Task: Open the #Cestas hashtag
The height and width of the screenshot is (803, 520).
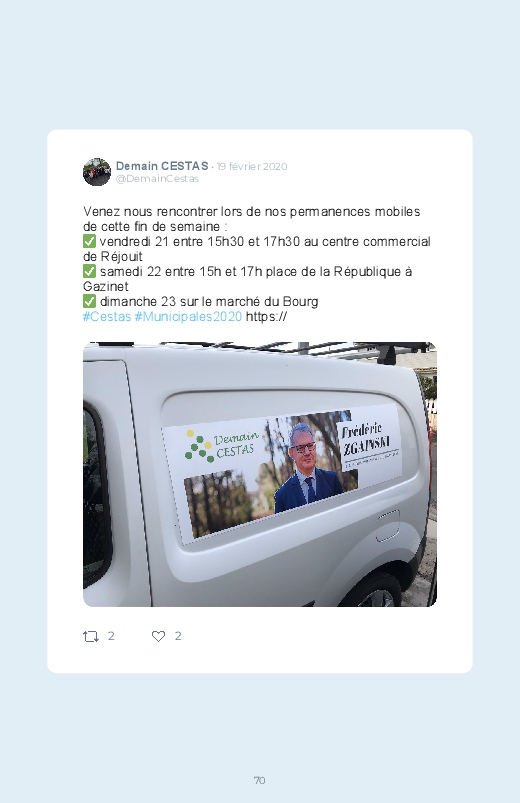Action: coord(107,316)
